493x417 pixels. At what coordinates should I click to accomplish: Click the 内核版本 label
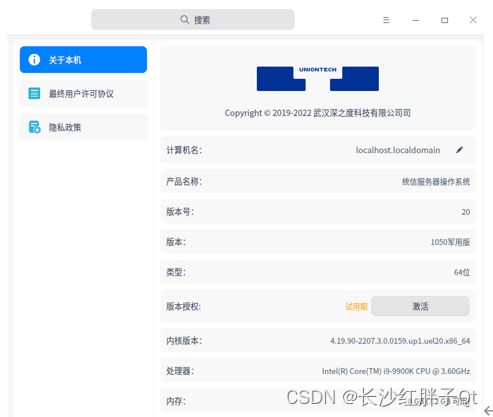184,341
